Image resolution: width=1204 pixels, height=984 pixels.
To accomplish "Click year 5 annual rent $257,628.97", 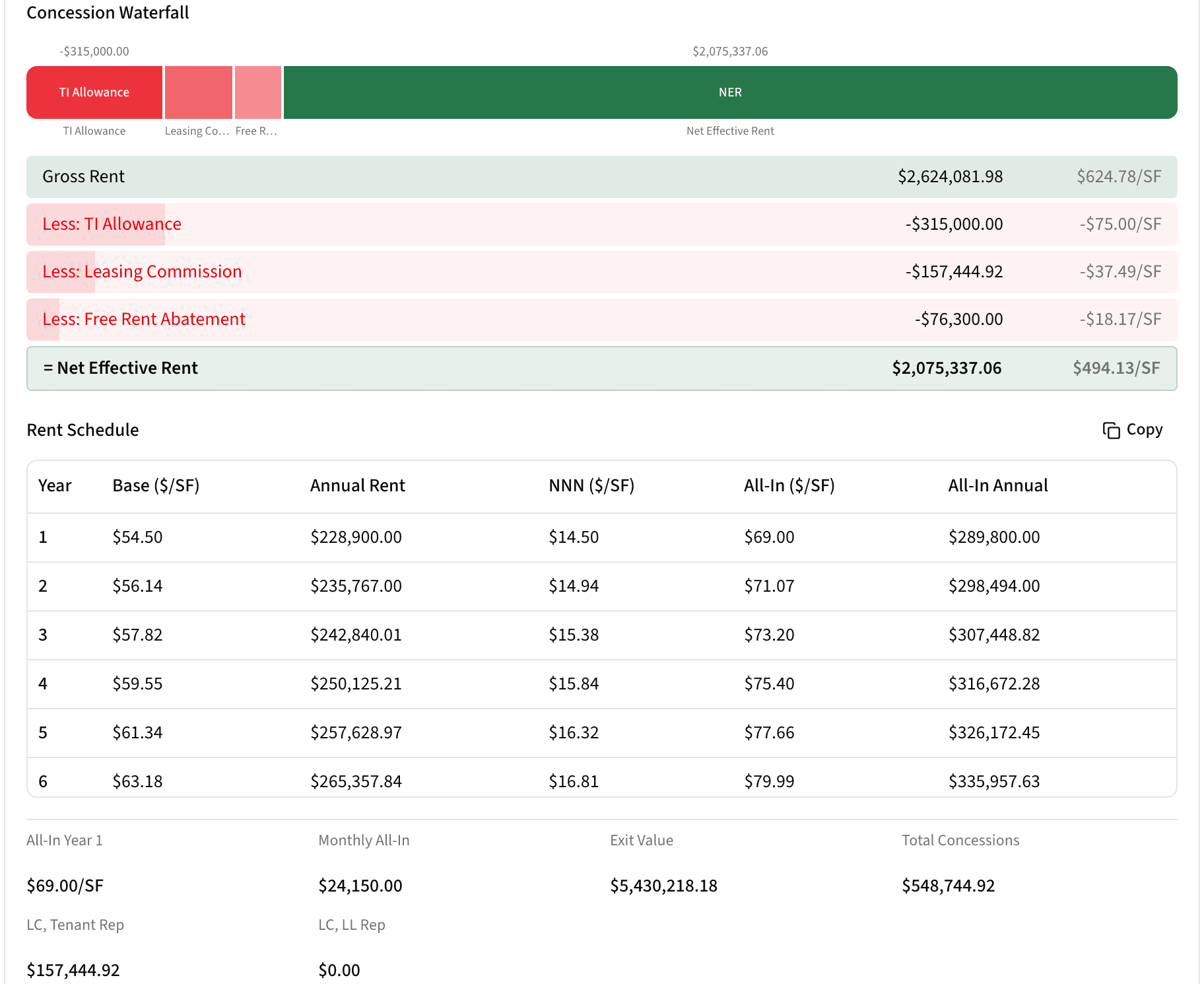I will 356,733.
